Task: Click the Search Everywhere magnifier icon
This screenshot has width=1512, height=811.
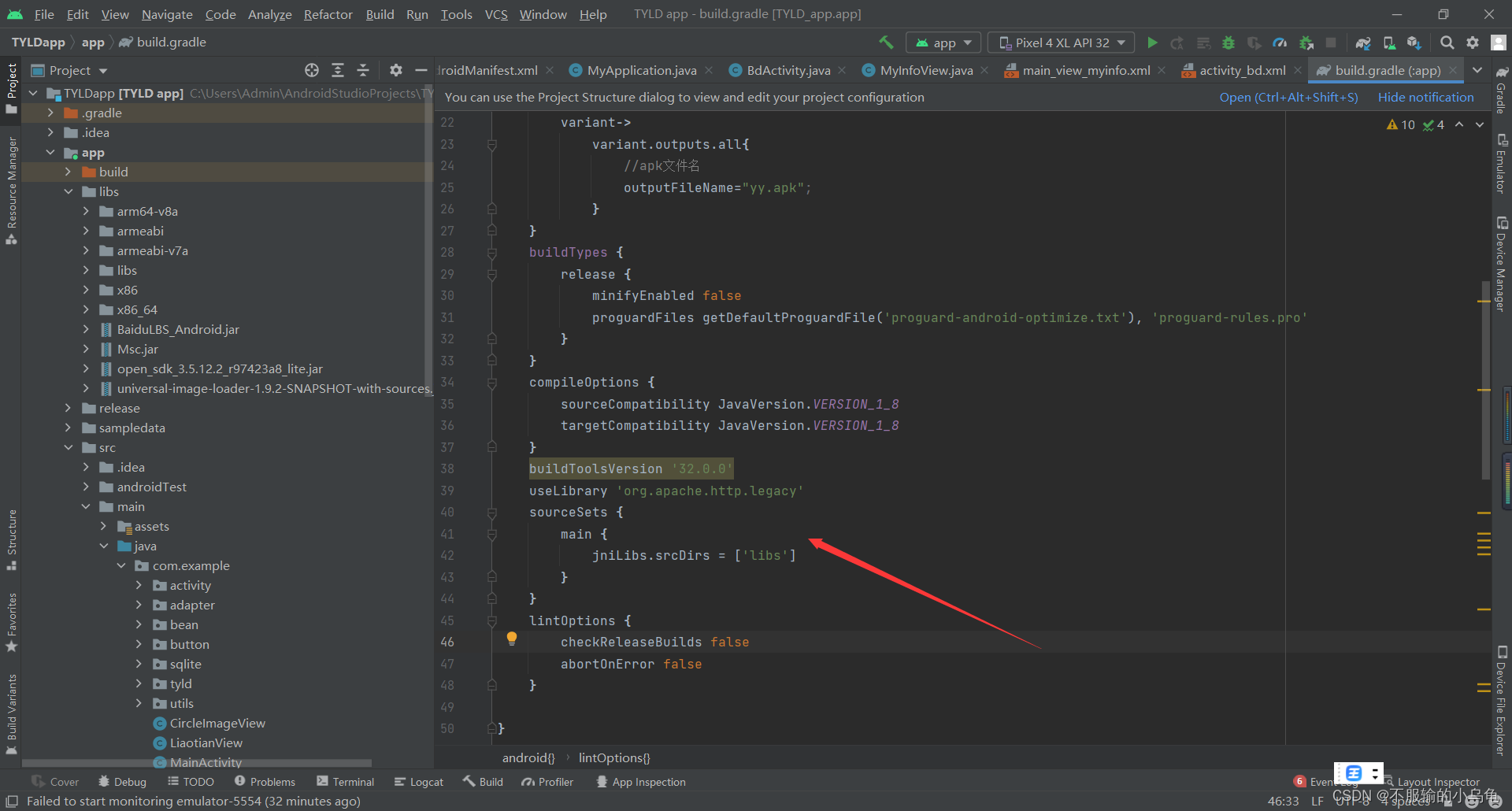Action: 1447,43
